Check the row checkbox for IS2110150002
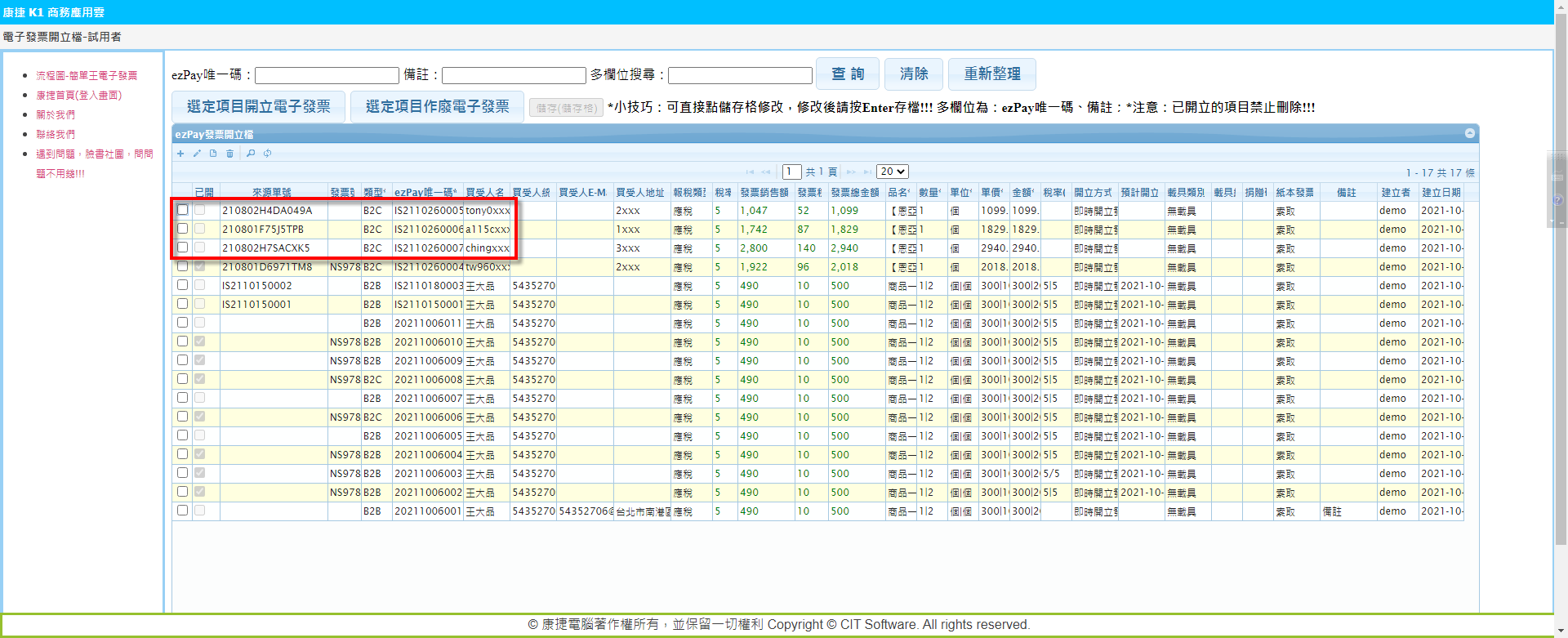The height and width of the screenshot is (638, 1568). coord(183,285)
